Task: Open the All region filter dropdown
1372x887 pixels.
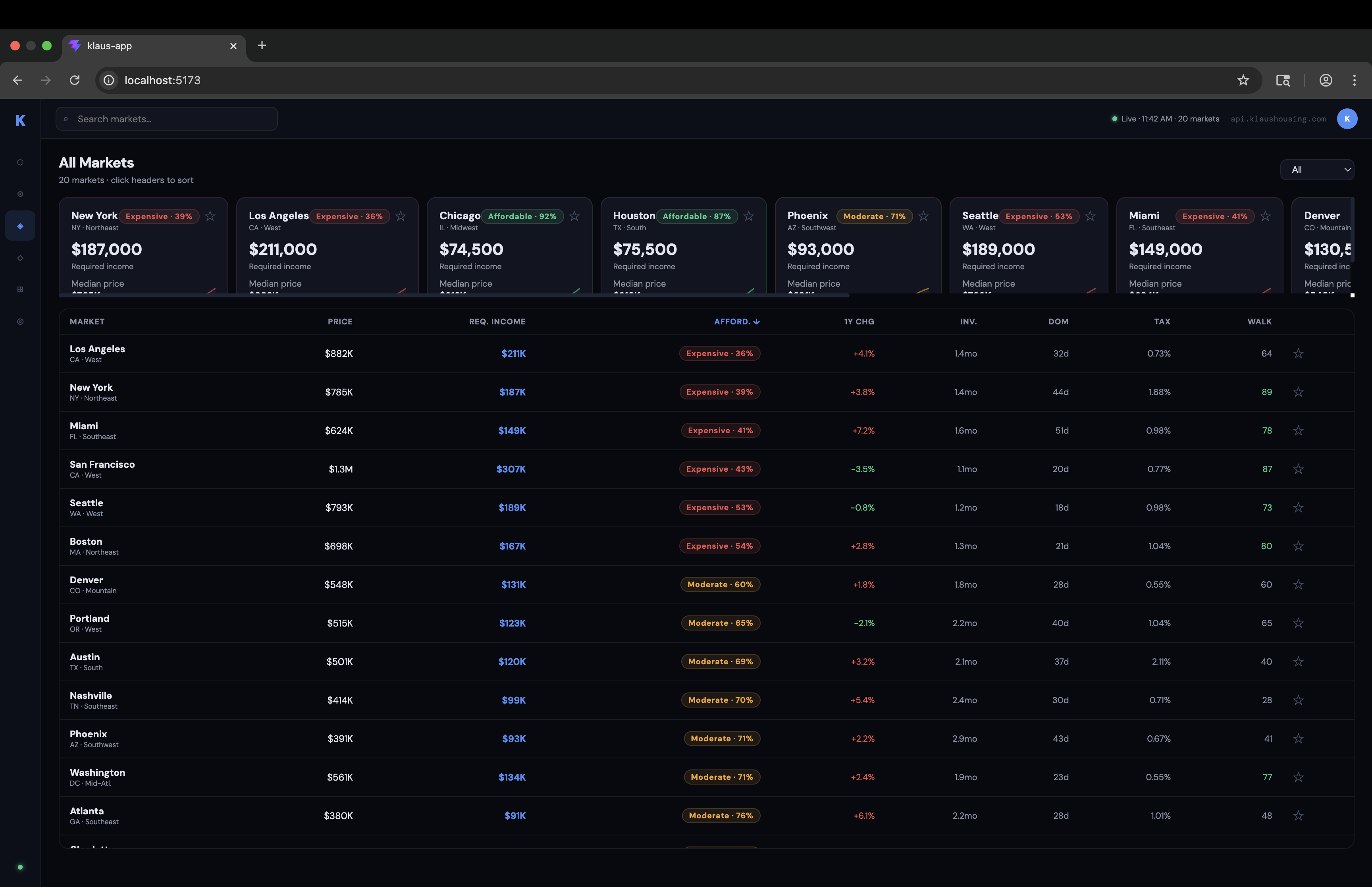Action: 1317,169
